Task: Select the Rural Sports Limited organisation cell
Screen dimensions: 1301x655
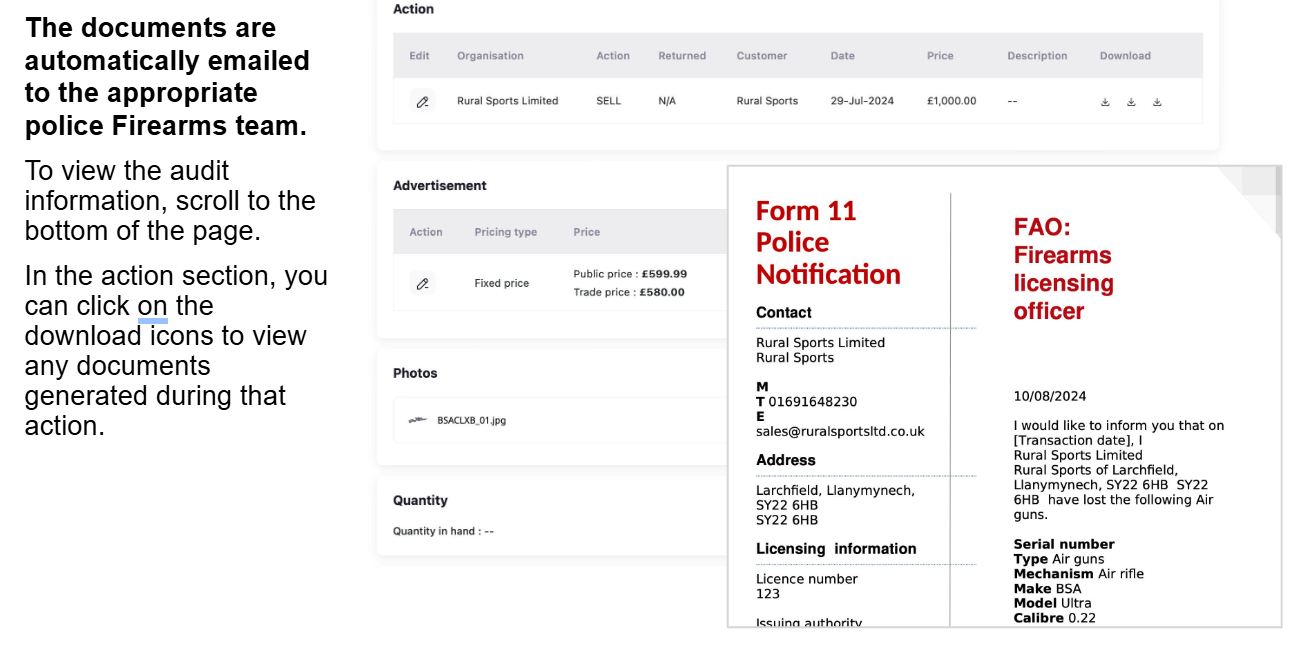Action: (507, 101)
